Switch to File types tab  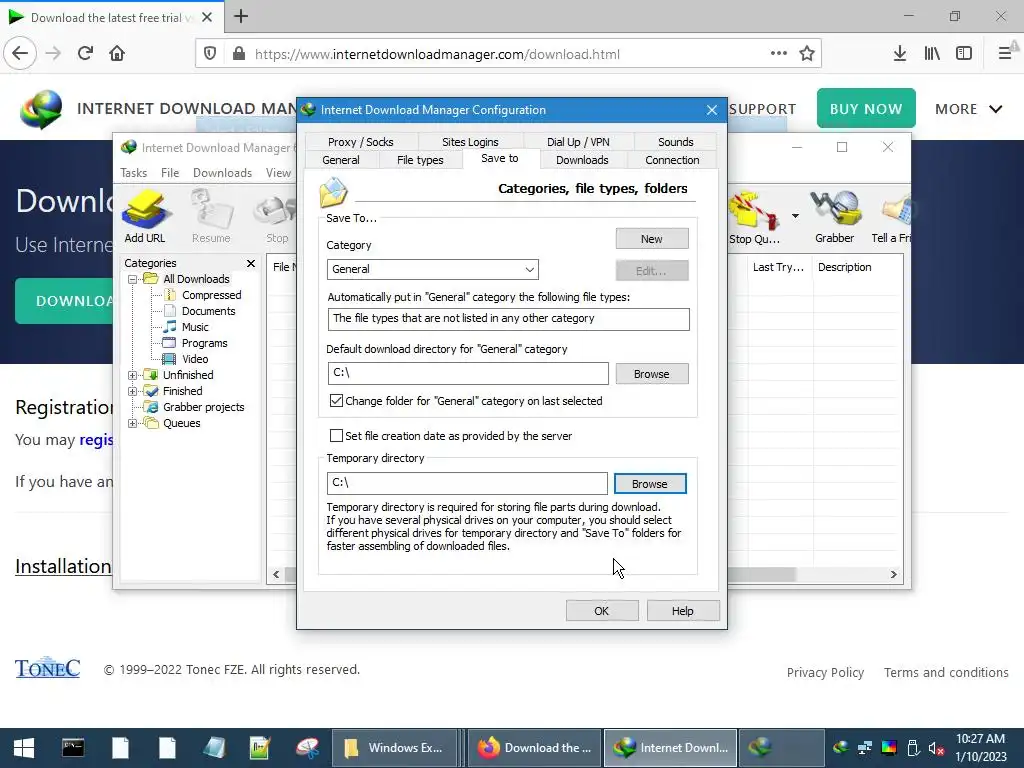tap(420, 160)
